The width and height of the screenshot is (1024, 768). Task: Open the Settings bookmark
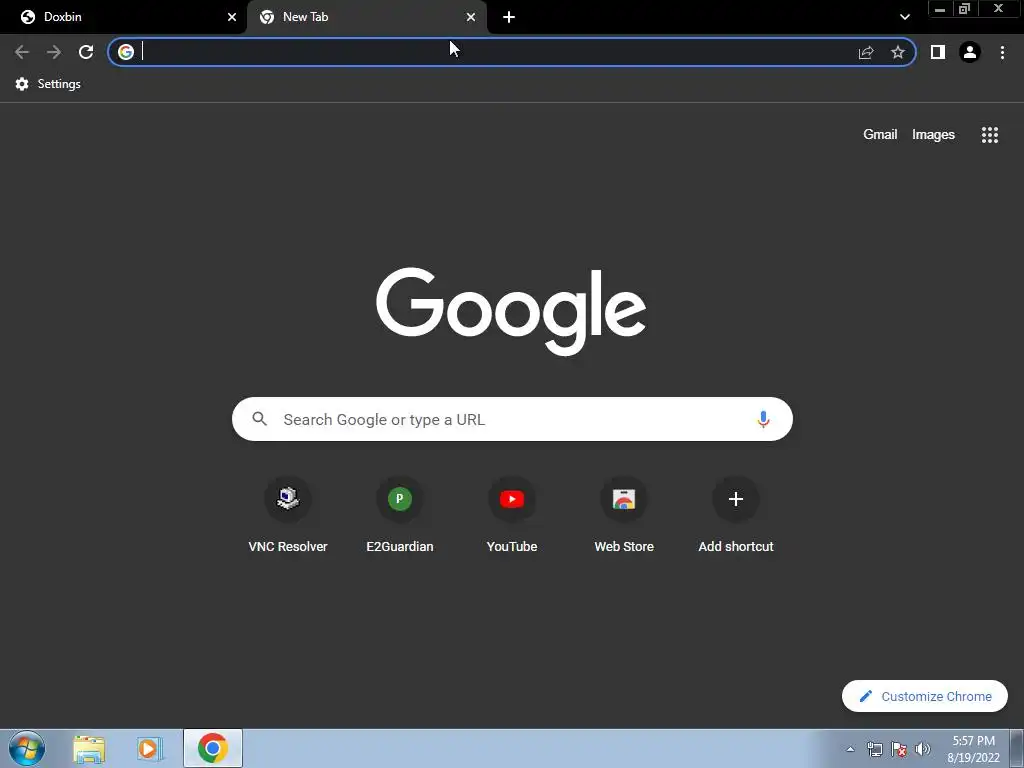click(48, 84)
